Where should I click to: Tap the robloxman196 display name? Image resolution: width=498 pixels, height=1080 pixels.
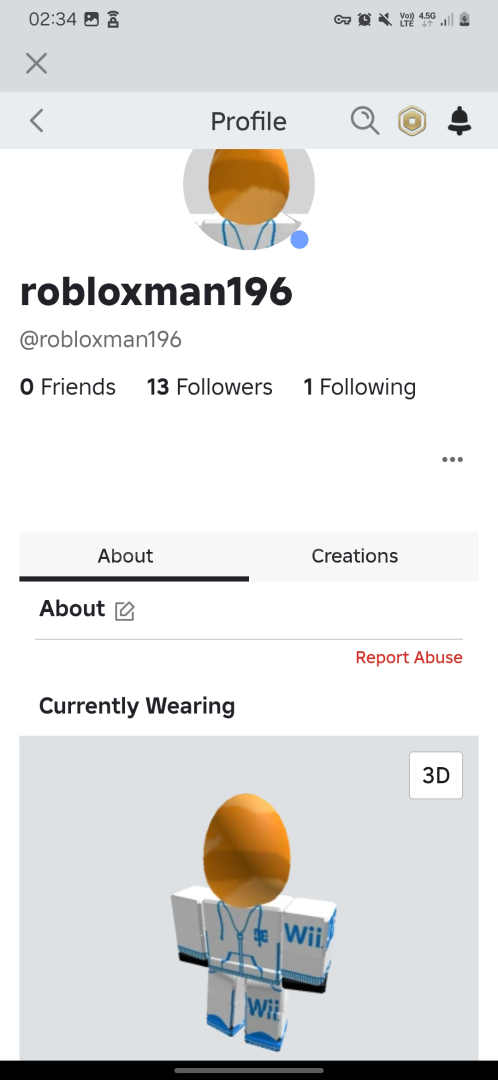[x=156, y=291]
